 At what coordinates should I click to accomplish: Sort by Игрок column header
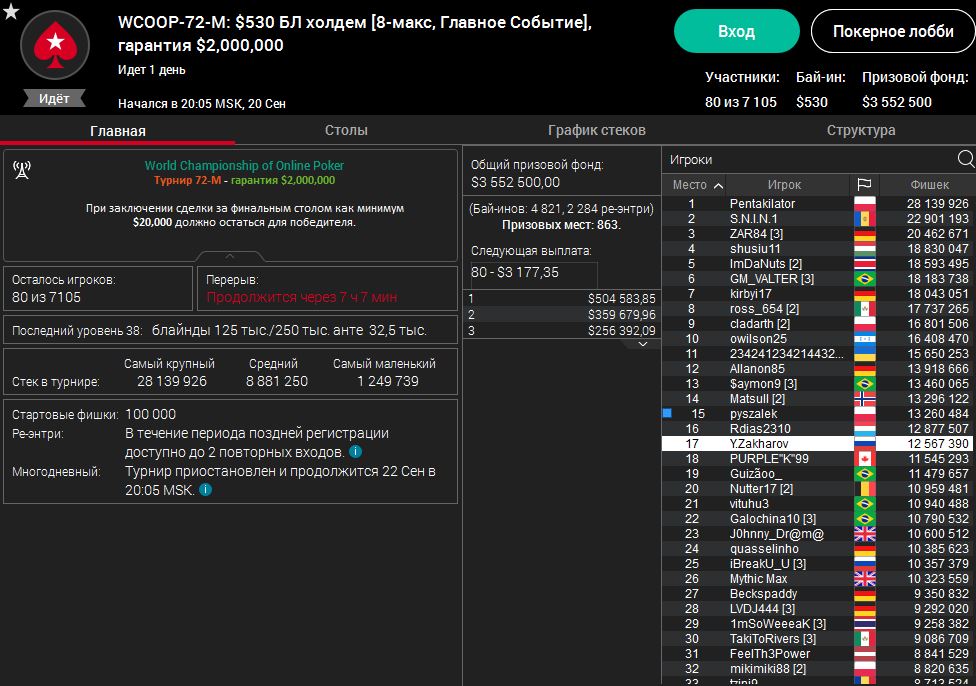point(784,185)
